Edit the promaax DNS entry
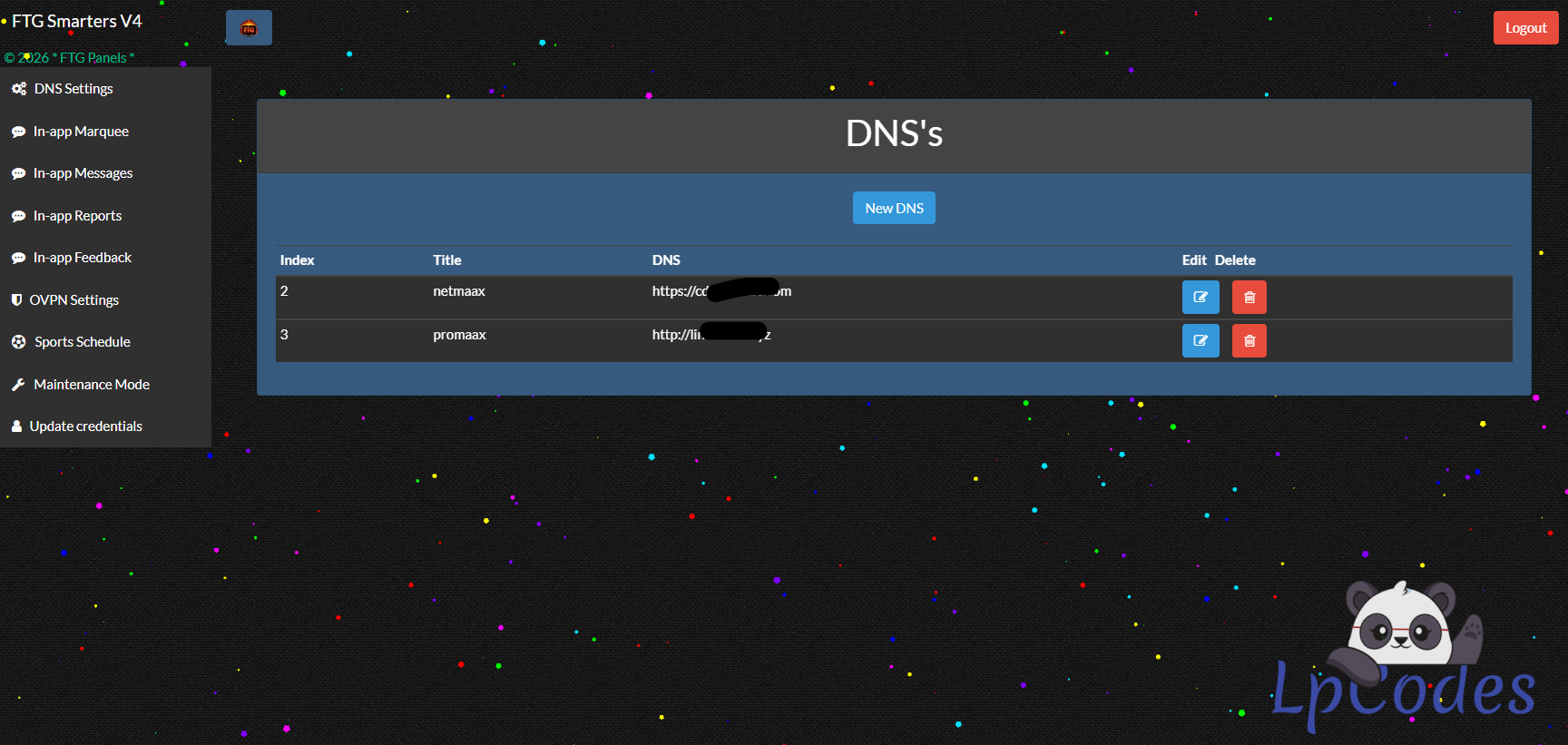The width and height of the screenshot is (1568, 745). [1200, 341]
